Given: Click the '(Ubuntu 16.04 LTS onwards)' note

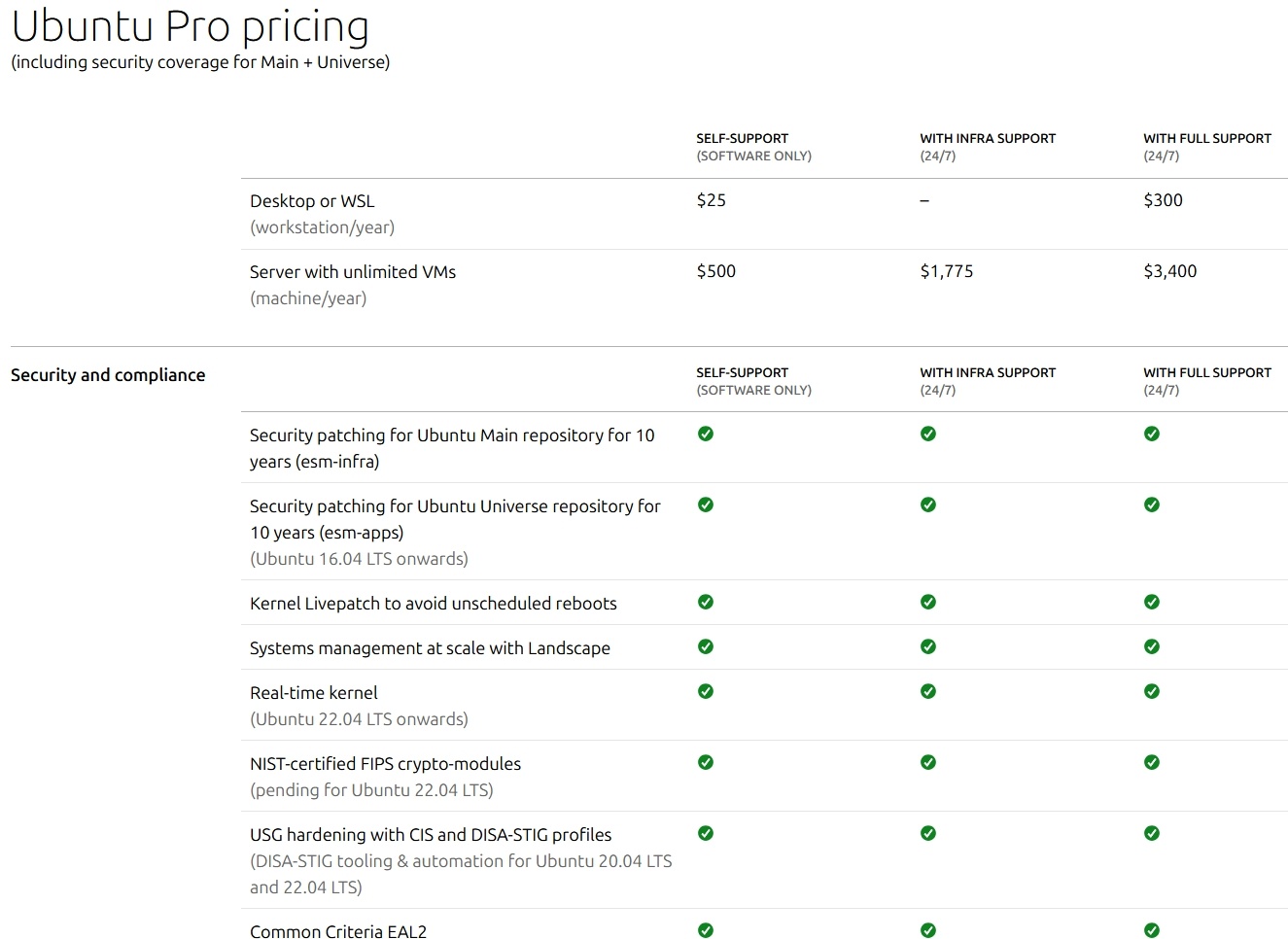Looking at the screenshot, I should [359, 559].
